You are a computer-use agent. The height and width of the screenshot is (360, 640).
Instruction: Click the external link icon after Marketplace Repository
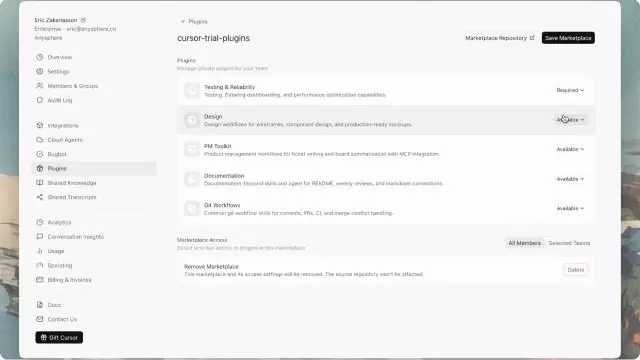pos(532,38)
